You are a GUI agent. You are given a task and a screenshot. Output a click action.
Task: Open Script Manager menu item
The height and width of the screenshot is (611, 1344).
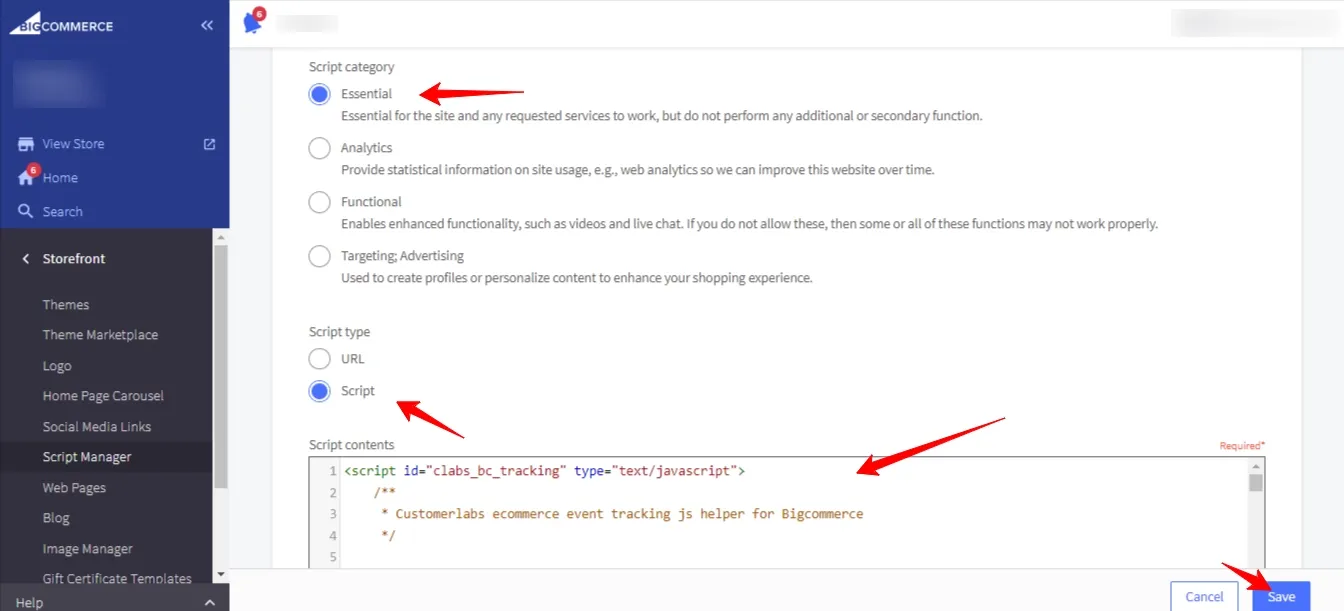[87, 457]
